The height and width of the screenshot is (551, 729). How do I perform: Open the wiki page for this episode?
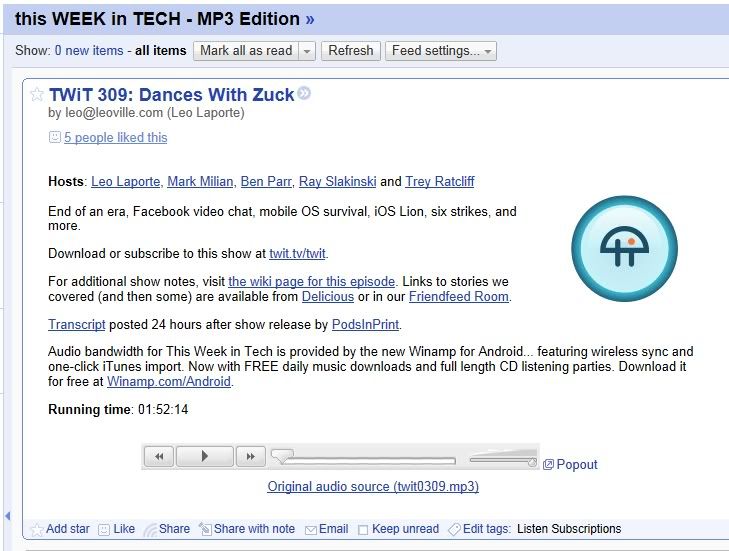click(x=311, y=281)
